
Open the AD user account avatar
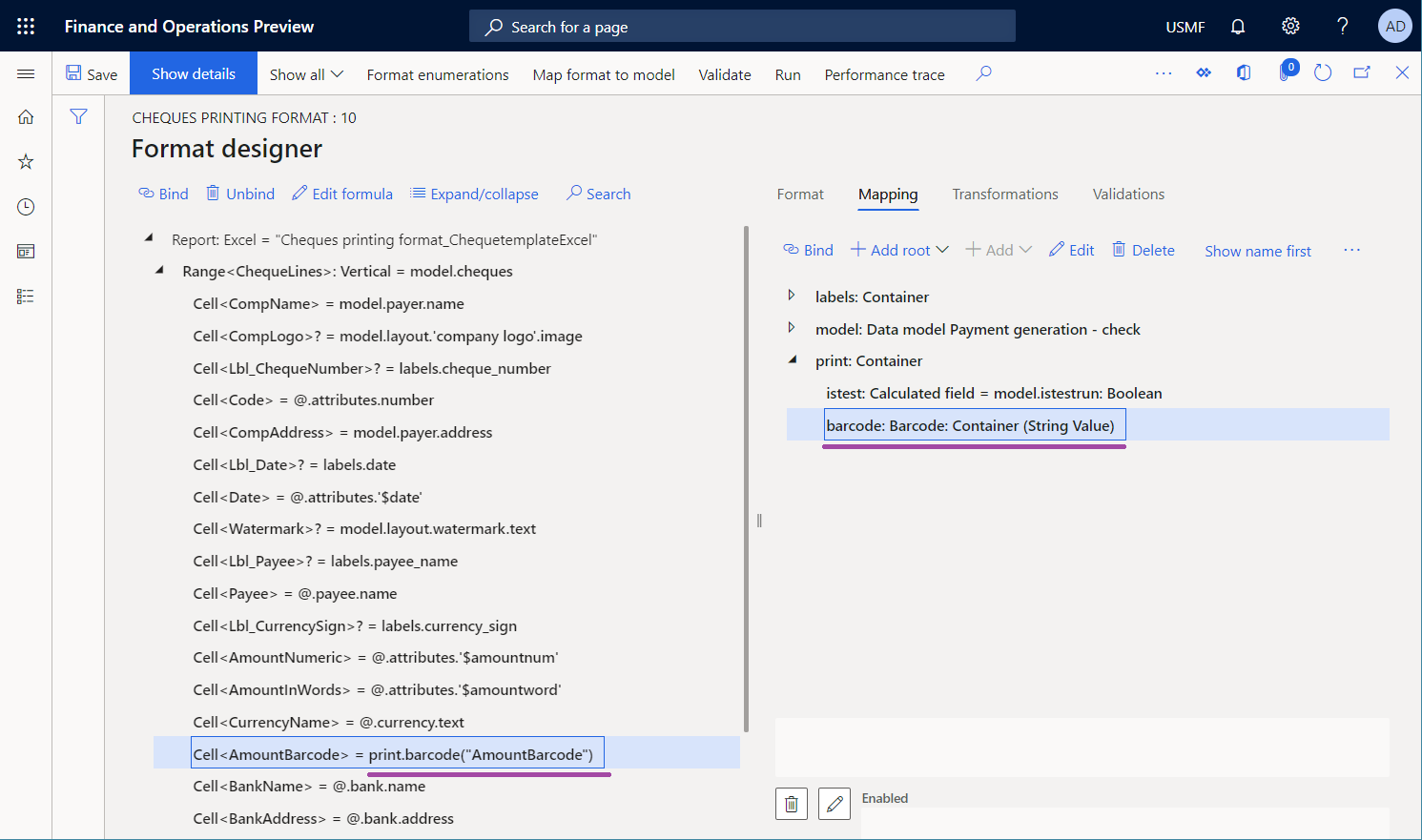1395,26
